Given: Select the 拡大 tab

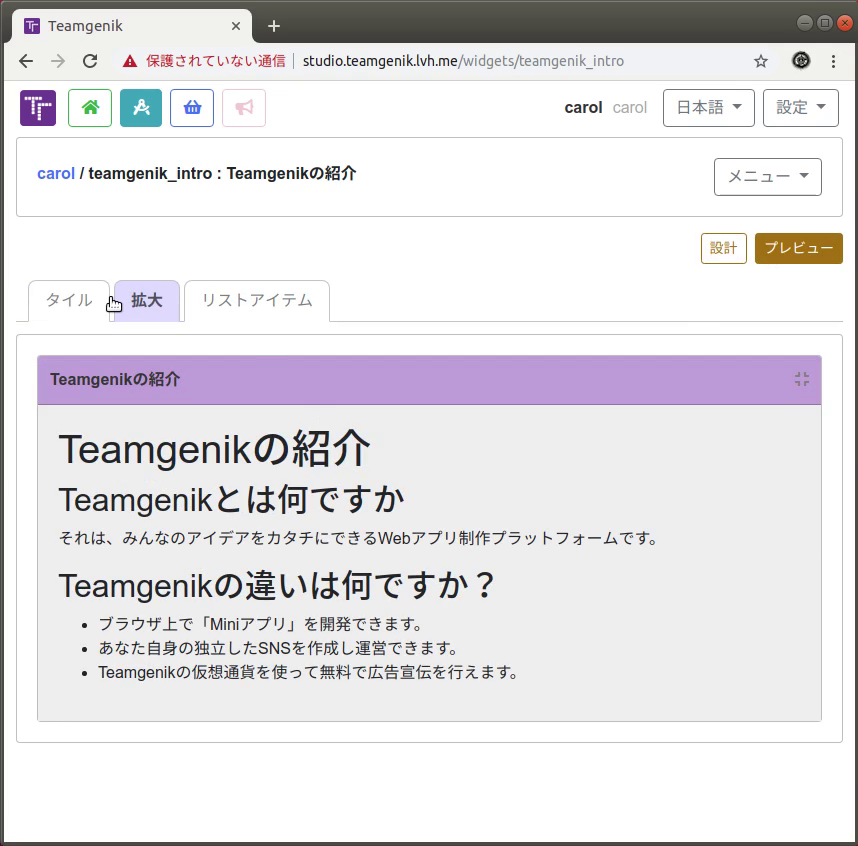Looking at the screenshot, I should (147, 300).
